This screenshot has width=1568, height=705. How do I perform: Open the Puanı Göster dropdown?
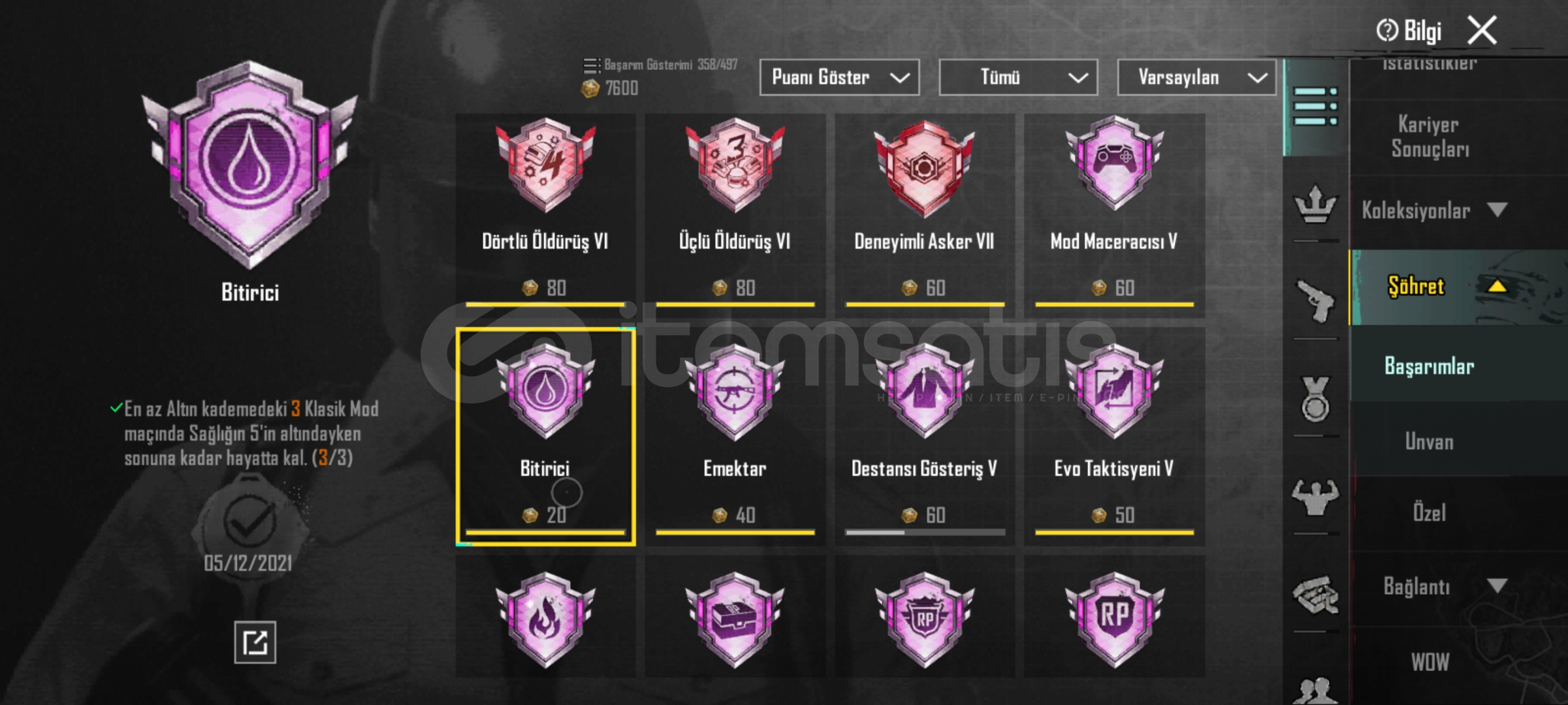pos(839,78)
